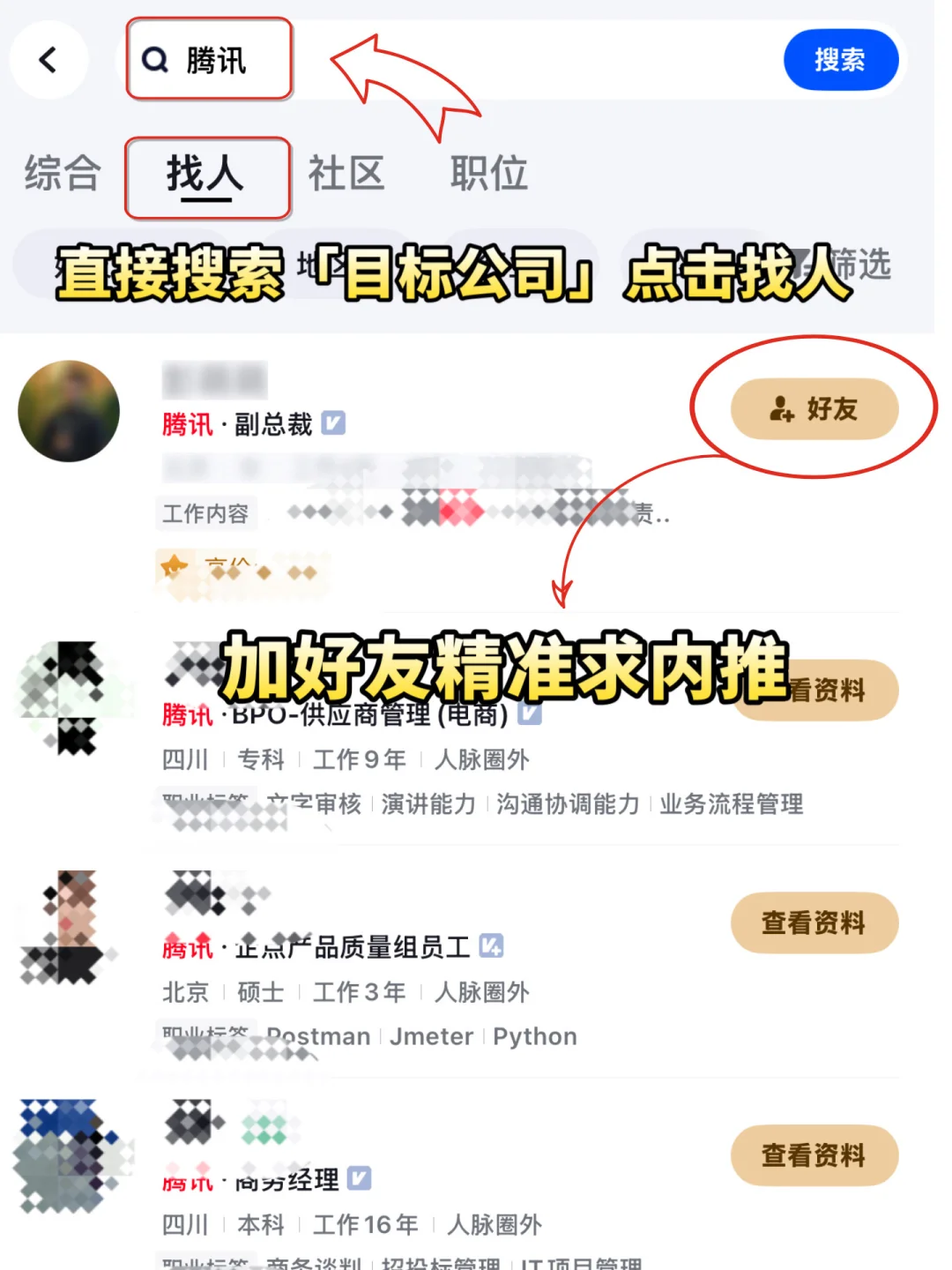The image size is (952, 1270).
Task: Click the magnifier icon in search field
Action: click(x=155, y=60)
